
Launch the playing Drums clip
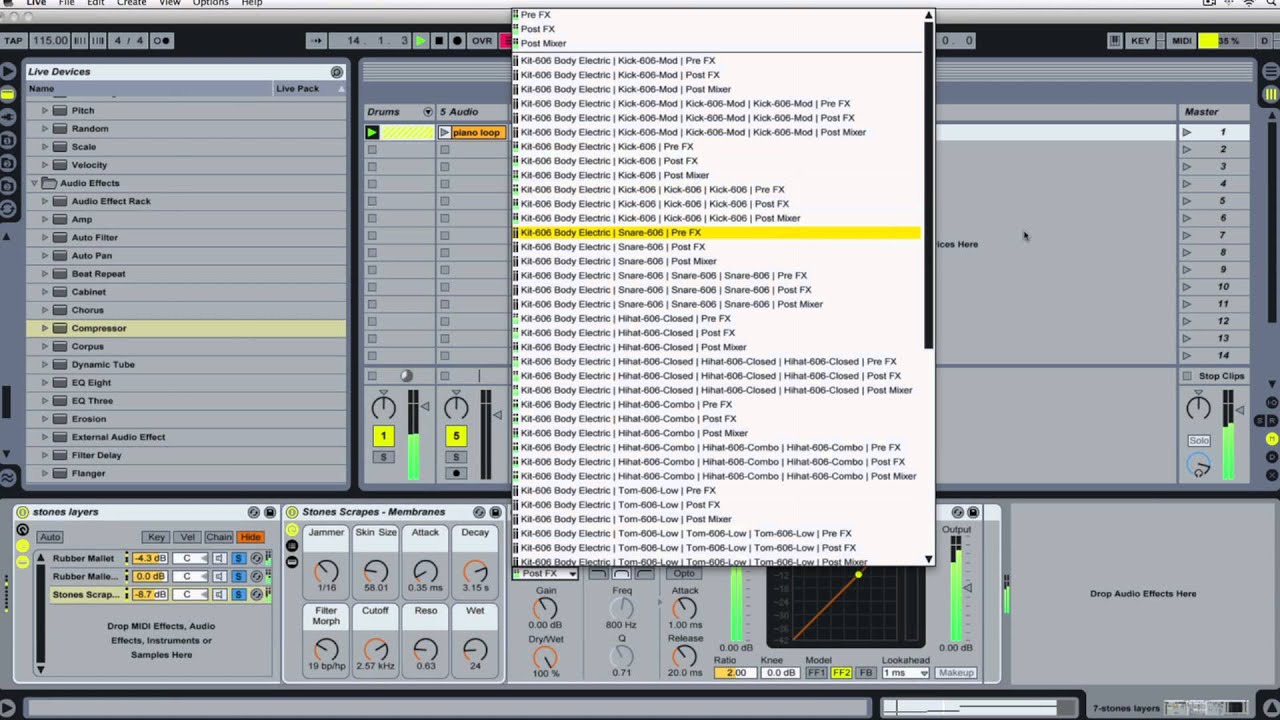point(372,132)
